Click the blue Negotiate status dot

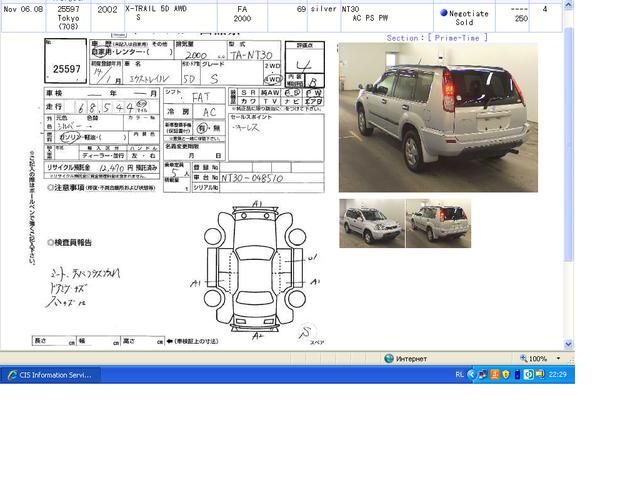click(444, 13)
